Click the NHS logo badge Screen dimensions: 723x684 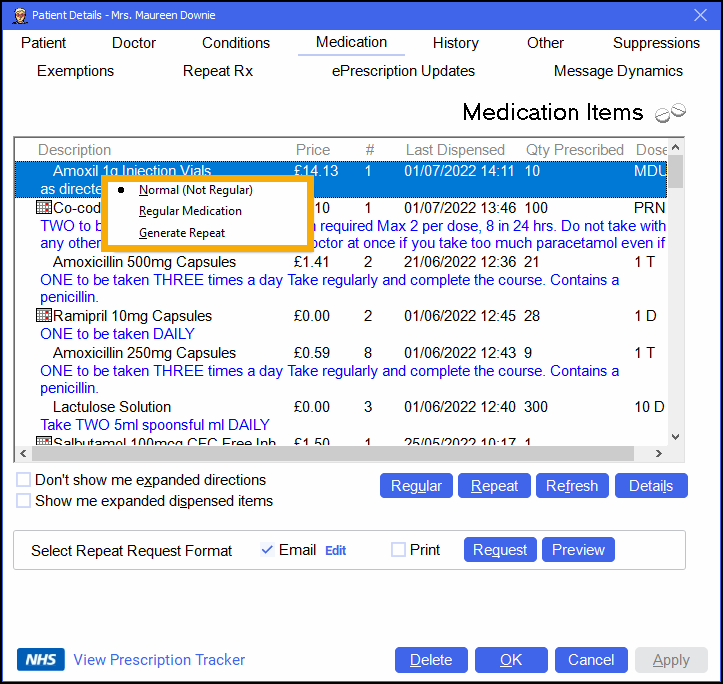coord(41,660)
